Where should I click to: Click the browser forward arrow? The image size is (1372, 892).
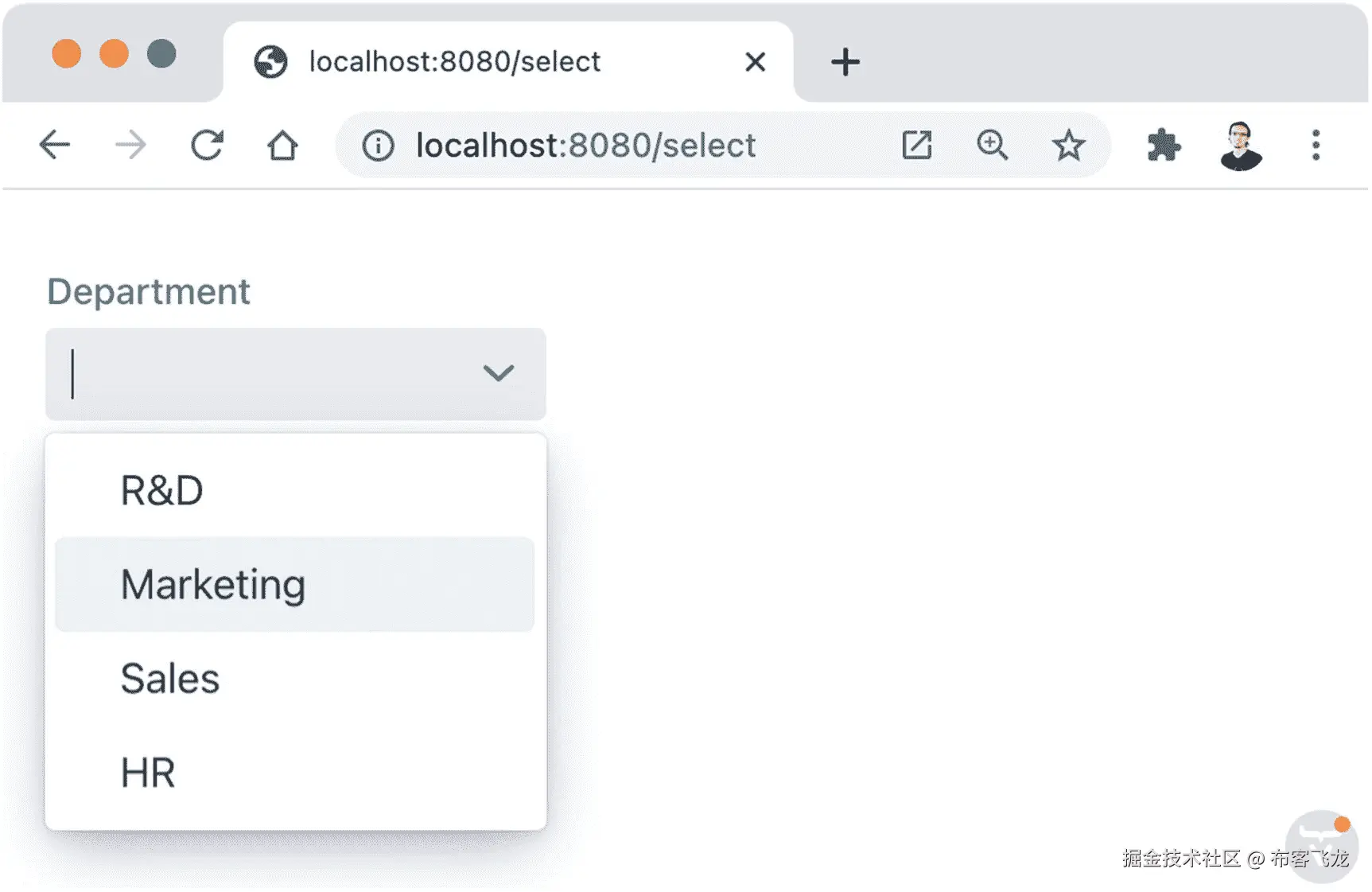tap(130, 145)
